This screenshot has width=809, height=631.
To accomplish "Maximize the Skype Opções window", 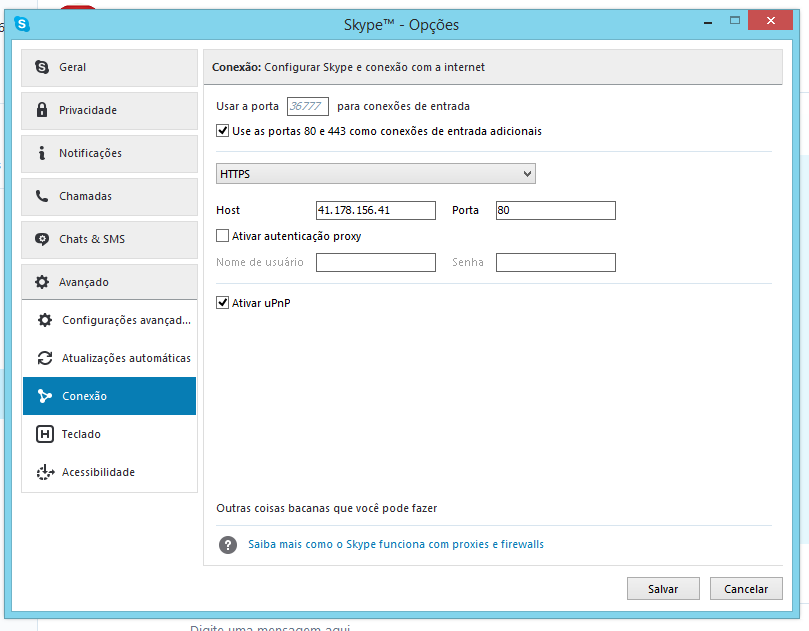I will (x=735, y=21).
